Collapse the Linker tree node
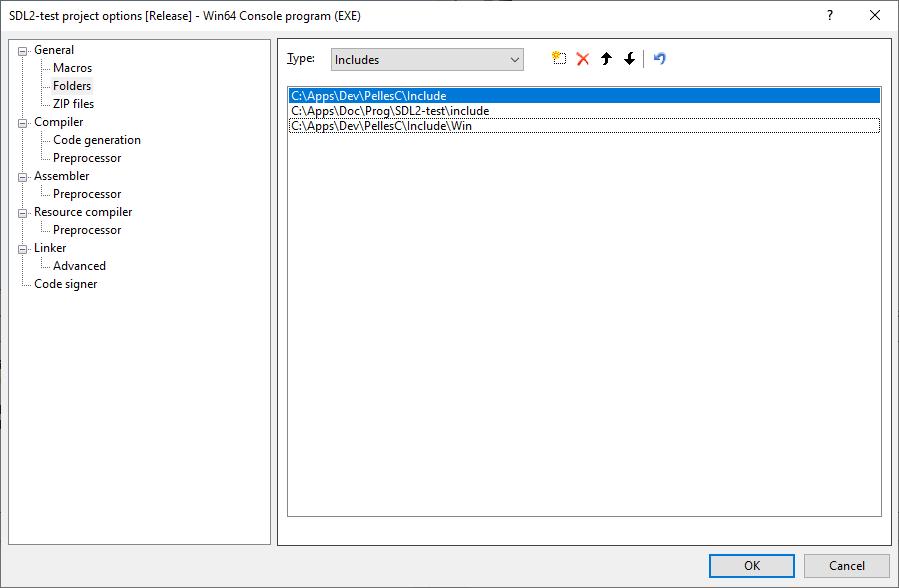This screenshot has height=588, width=899. click(x=22, y=249)
